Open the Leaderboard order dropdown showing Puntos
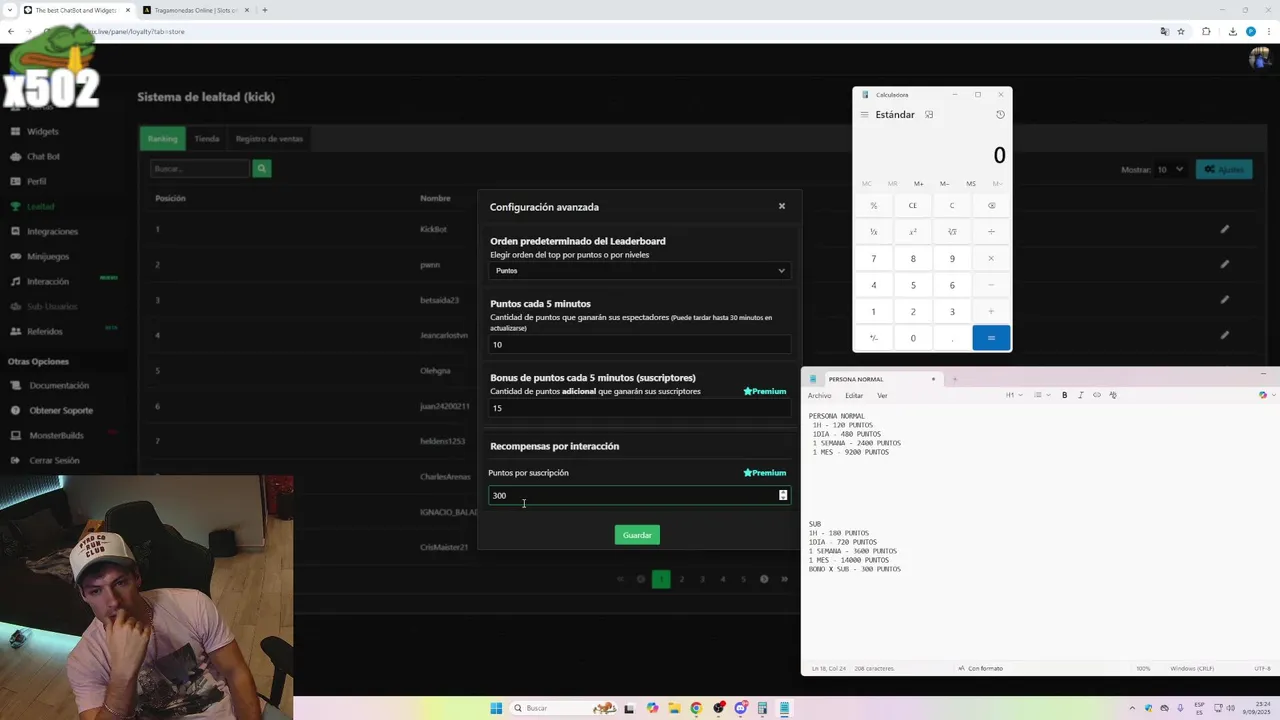 click(639, 271)
